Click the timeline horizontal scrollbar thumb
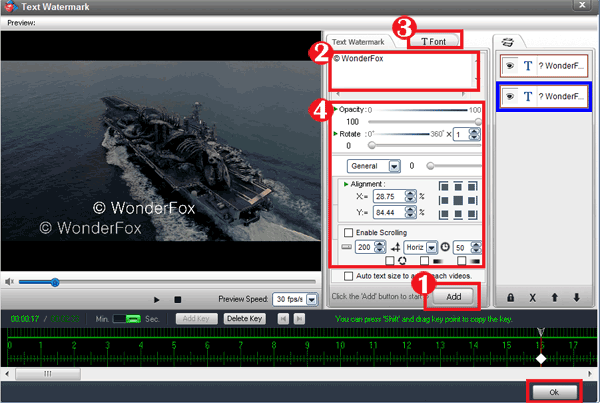This screenshot has height=403, width=600. coord(48,374)
